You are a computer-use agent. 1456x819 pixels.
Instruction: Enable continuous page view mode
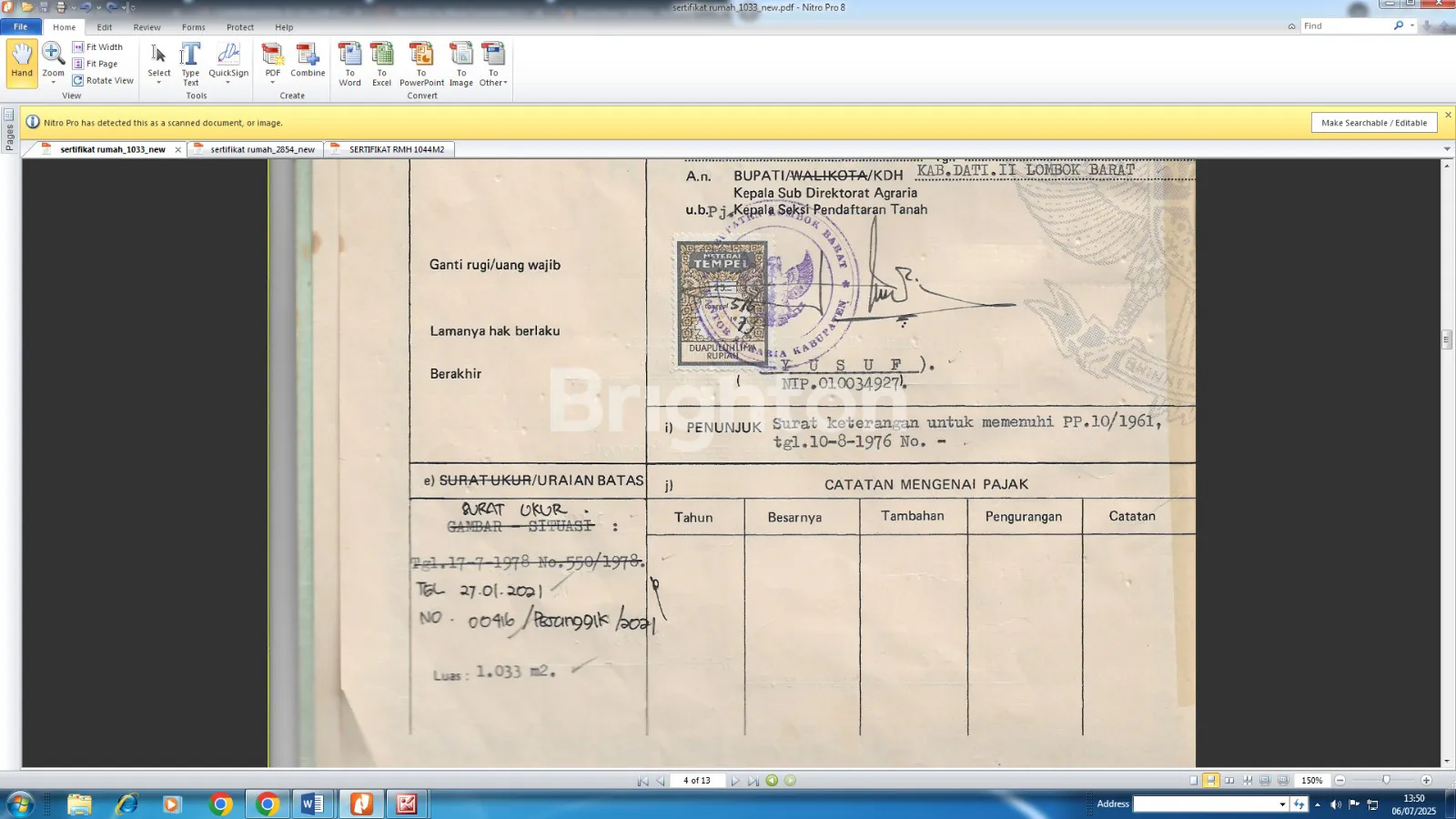click(x=1210, y=781)
